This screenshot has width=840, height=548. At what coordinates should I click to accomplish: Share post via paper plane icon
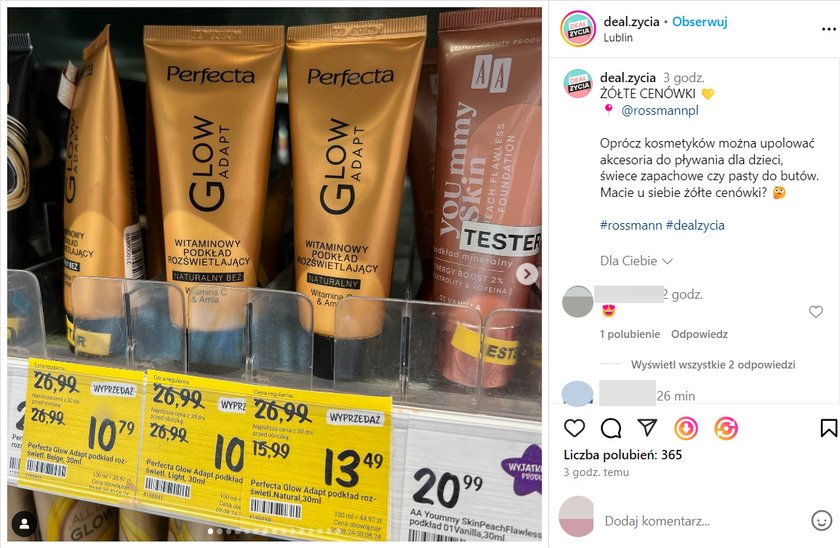[647, 427]
